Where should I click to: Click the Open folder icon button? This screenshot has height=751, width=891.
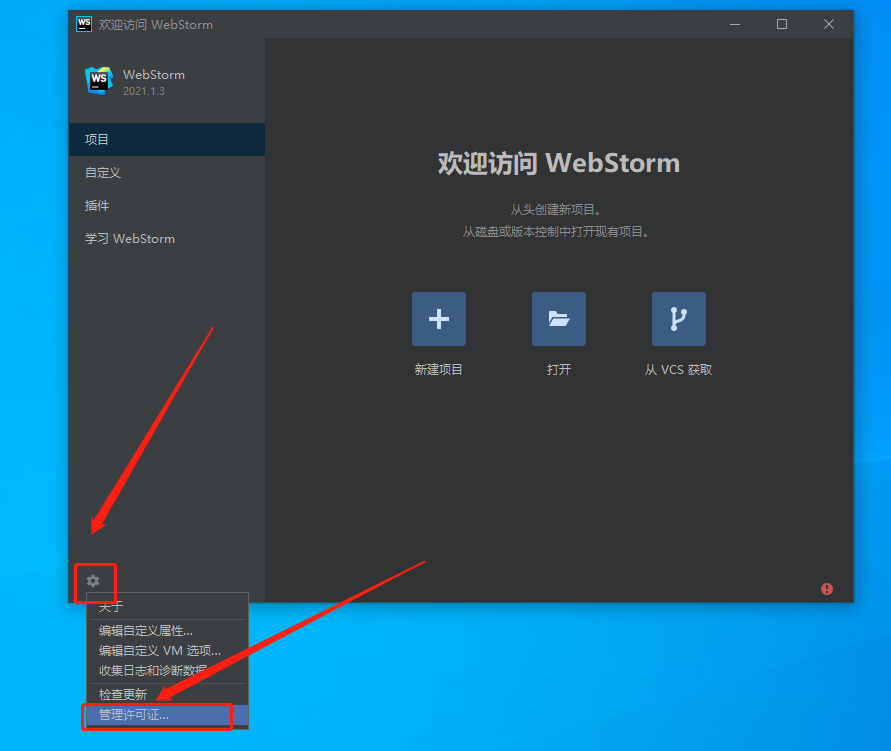pos(559,319)
